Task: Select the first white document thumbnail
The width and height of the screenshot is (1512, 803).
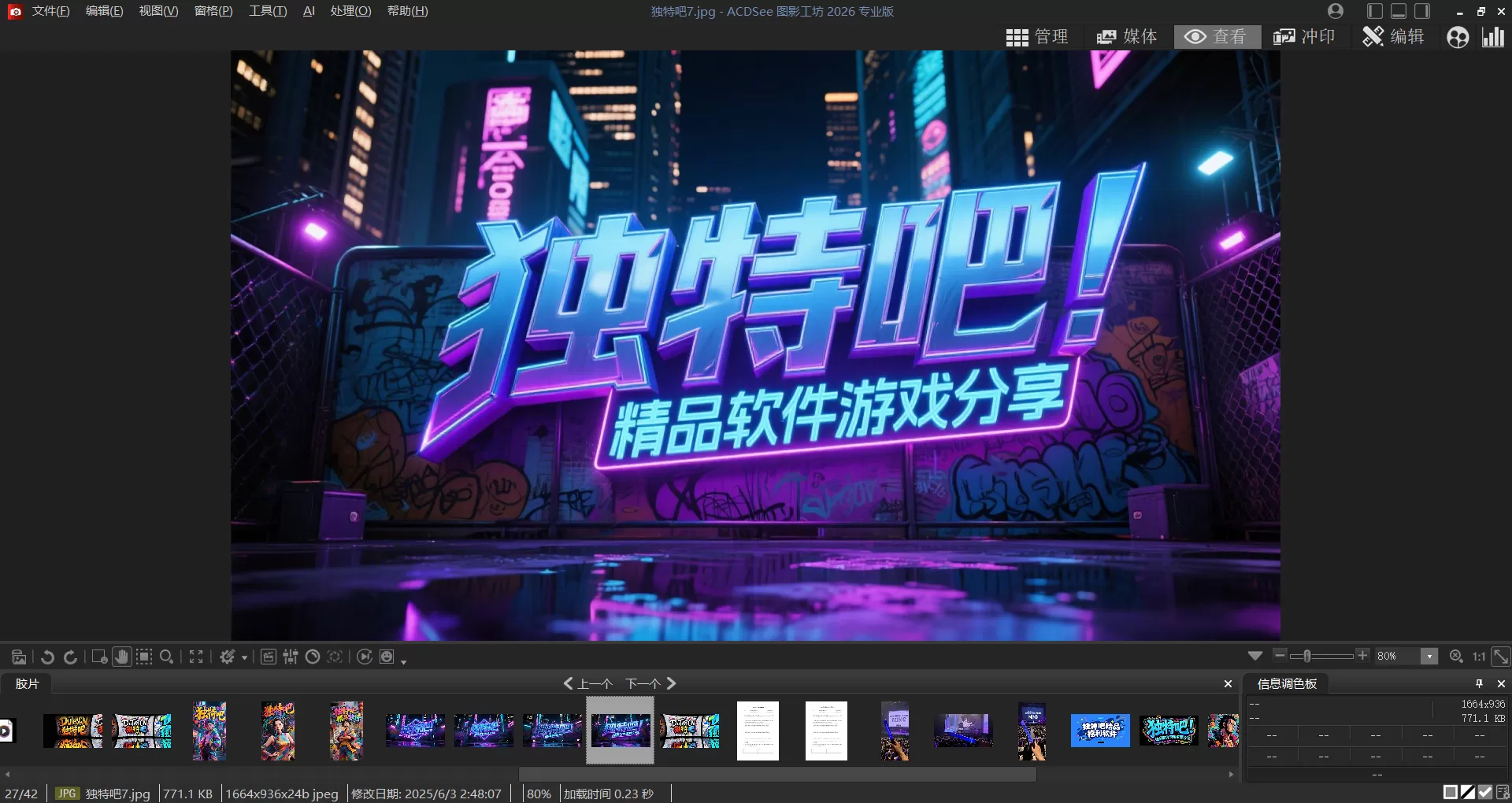Action: click(758, 731)
